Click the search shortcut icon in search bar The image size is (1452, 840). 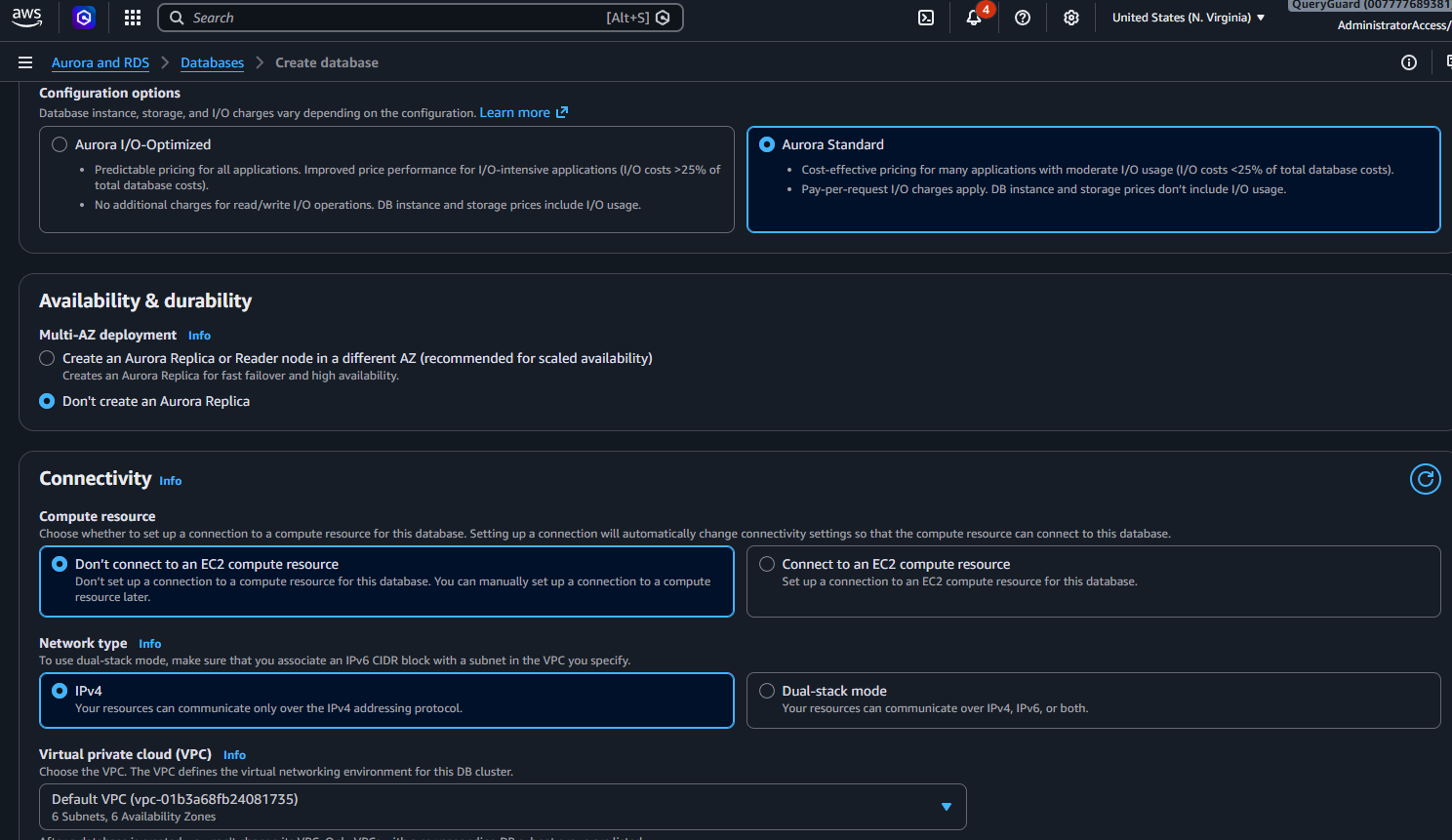pos(663,18)
